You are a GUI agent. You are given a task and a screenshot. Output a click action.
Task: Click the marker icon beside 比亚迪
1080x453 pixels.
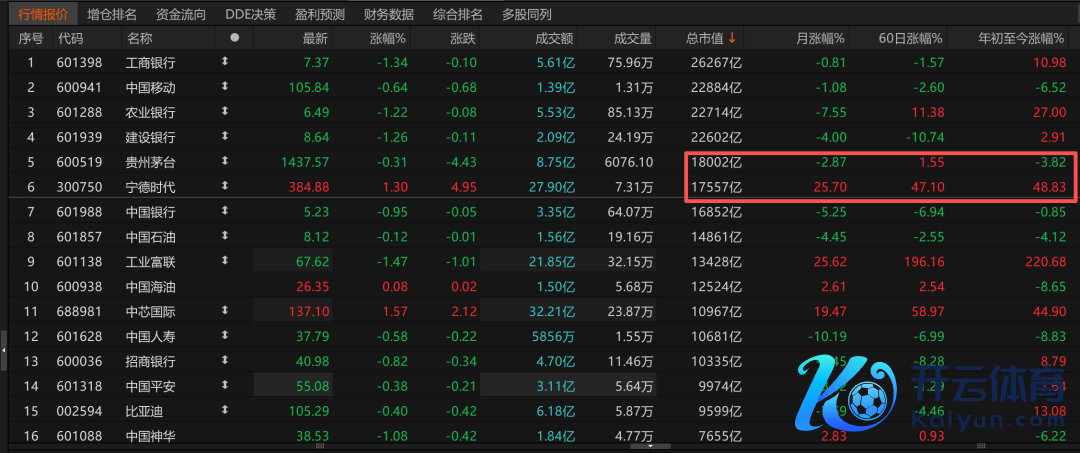(x=225, y=410)
